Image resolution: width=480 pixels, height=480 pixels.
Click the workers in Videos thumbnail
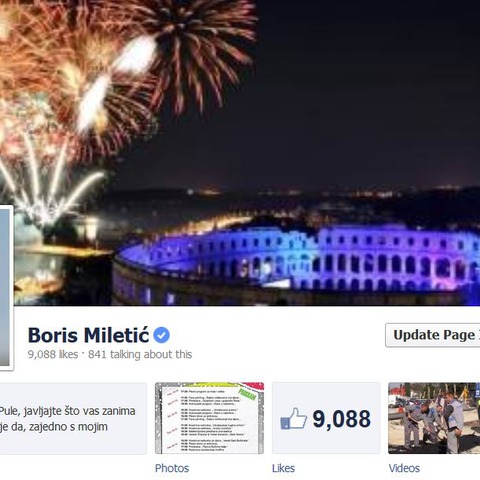(x=434, y=423)
